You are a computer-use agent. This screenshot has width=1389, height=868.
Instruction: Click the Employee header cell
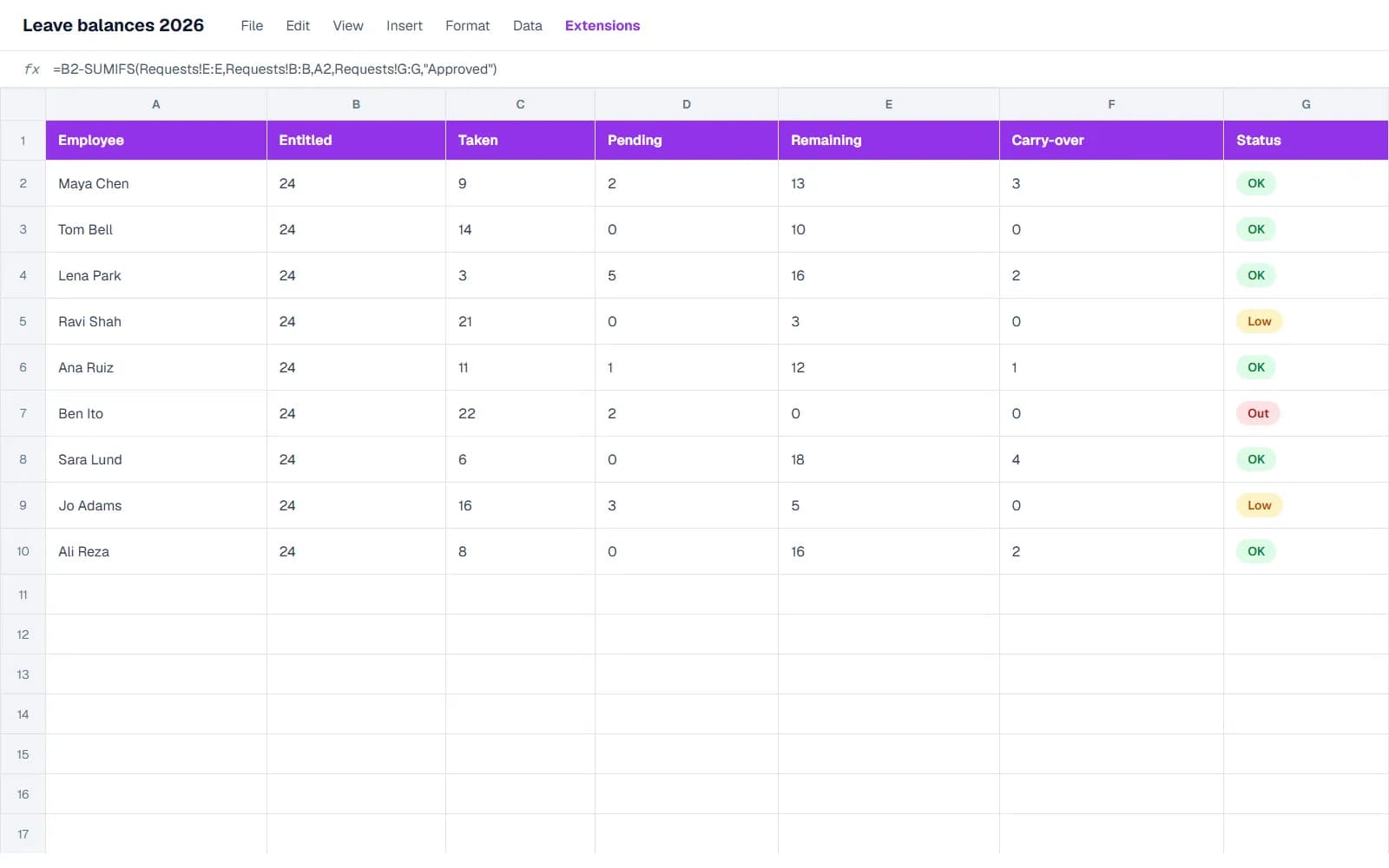click(156, 141)
